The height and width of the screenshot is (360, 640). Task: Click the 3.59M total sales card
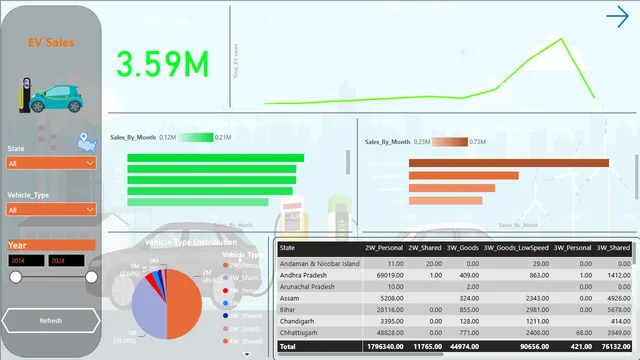point(162,64)
